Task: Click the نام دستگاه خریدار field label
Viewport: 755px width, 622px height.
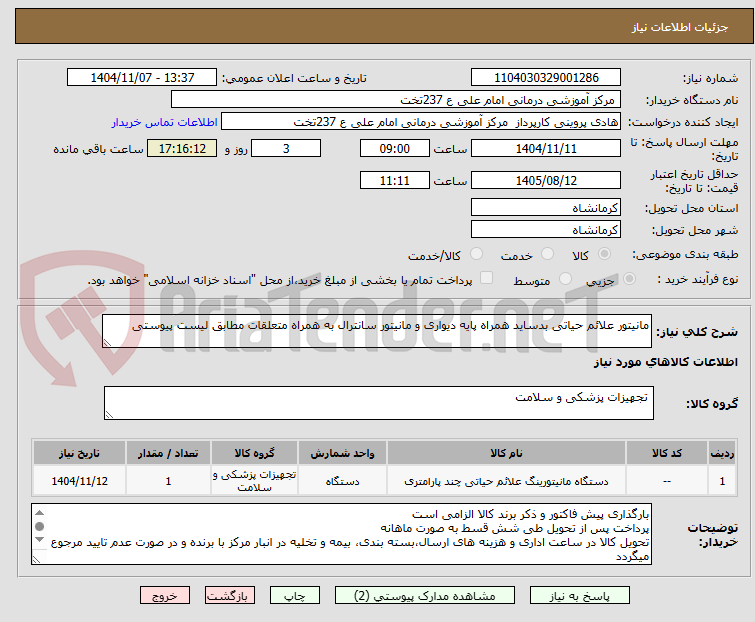Action: click(x=692, y=100)
